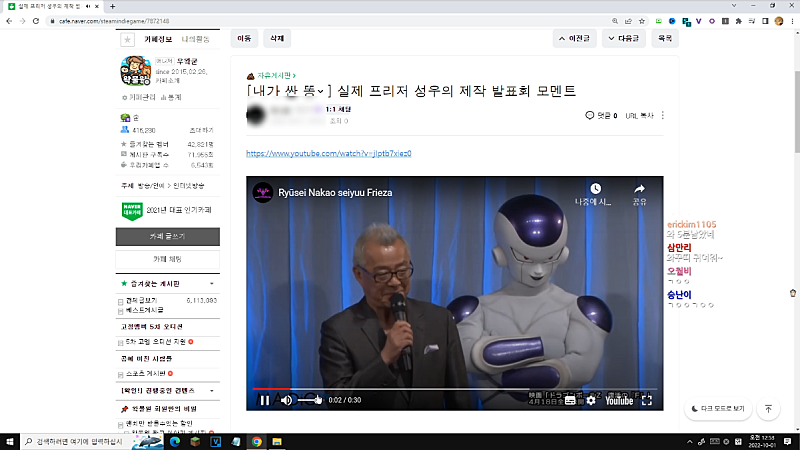Switch to the 카페정보 tab

tap(159, 39)
